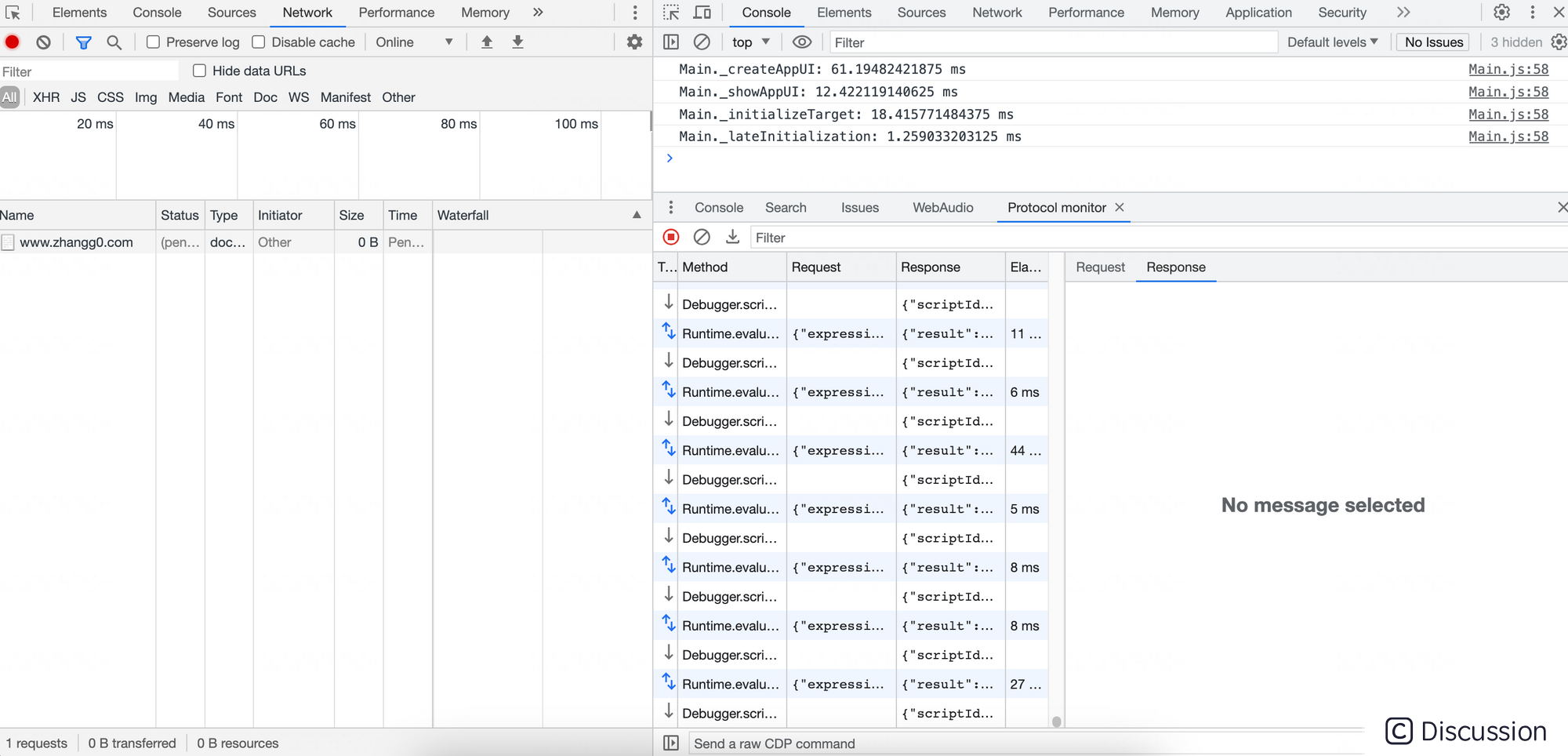The height and width of the screenshot is (756, 1568).
Task: Filter network by WS type
Action: tap(299, 97)
